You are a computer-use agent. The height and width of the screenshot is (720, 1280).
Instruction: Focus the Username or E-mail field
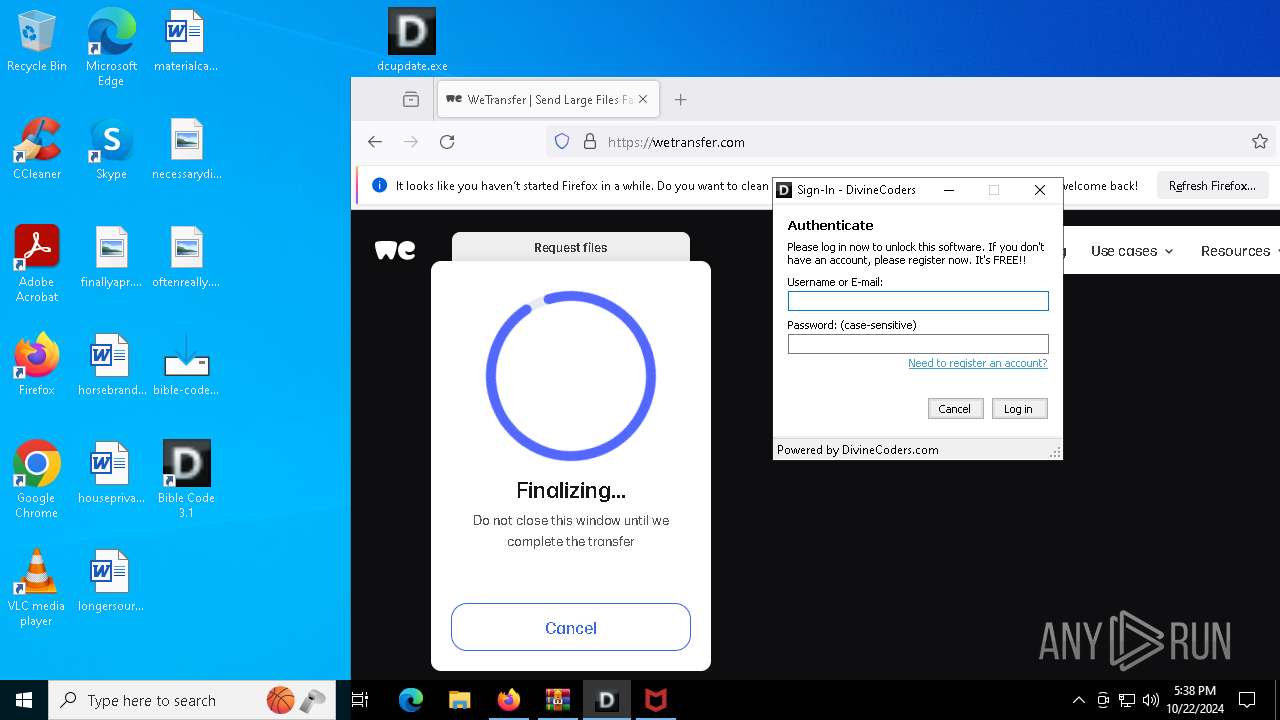pyautogui.click(x=918, y=301)
